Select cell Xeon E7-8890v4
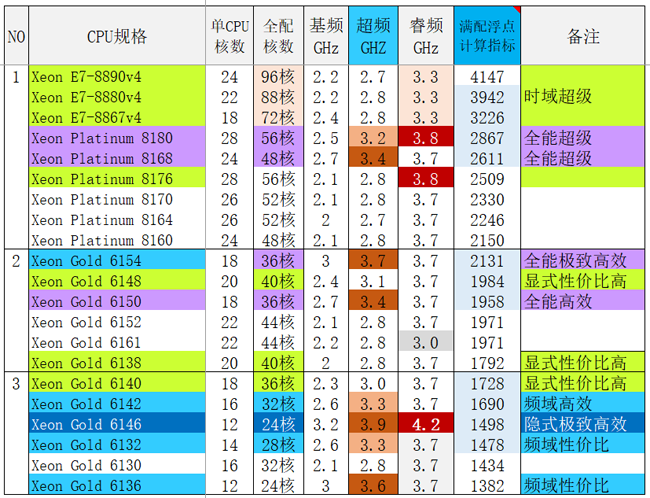This screenshot has width=650, height=498. click(117, 76)
